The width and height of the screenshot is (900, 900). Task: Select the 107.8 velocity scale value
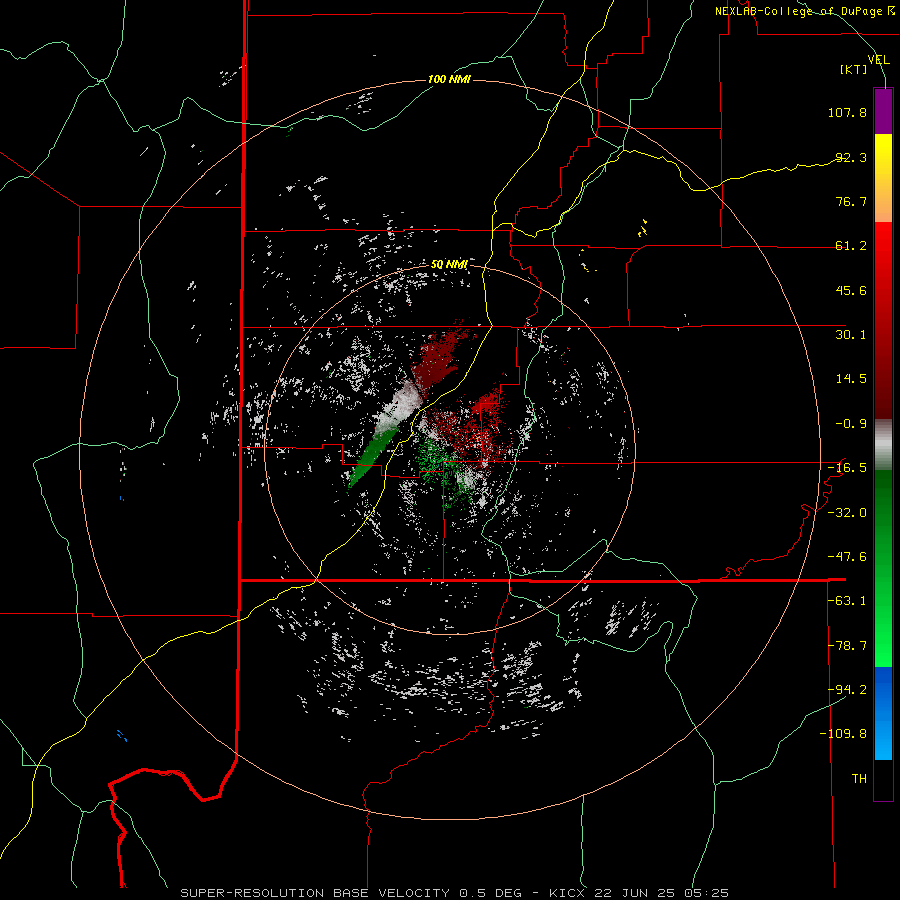pyautogui.click(x=847, y=112)
